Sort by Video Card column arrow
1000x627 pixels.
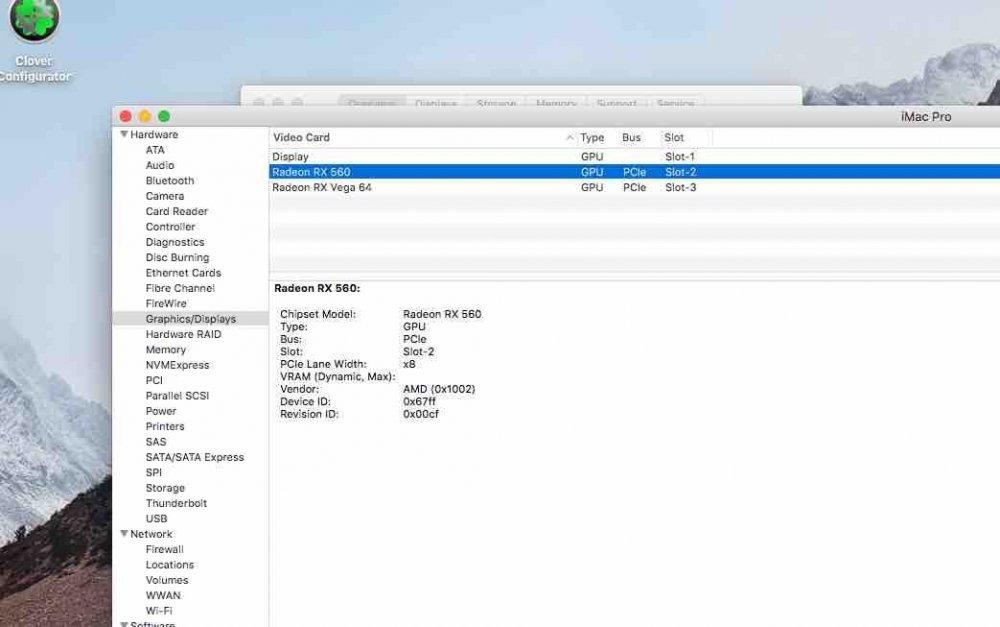569,137
